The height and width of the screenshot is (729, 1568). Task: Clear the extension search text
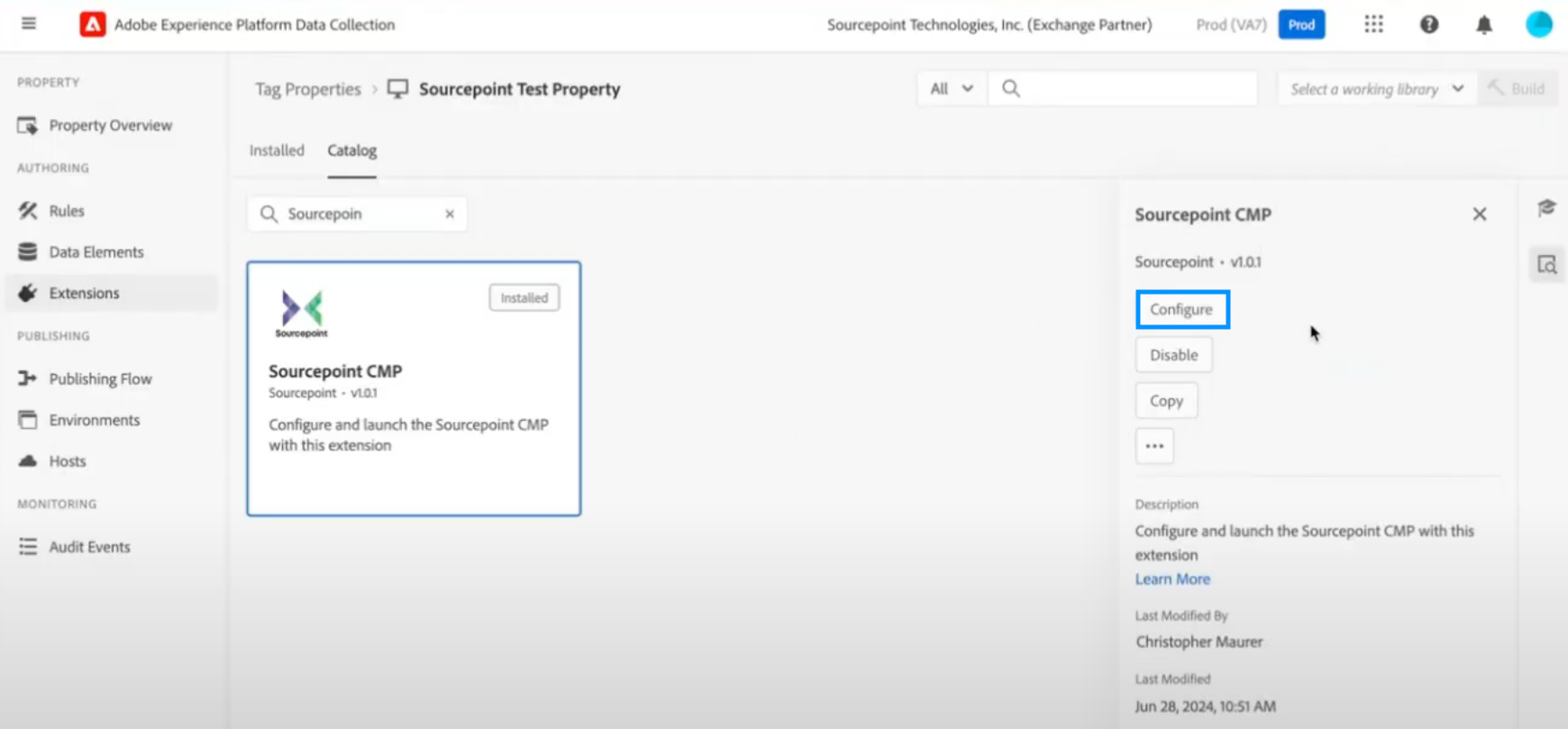click(450, 214)
